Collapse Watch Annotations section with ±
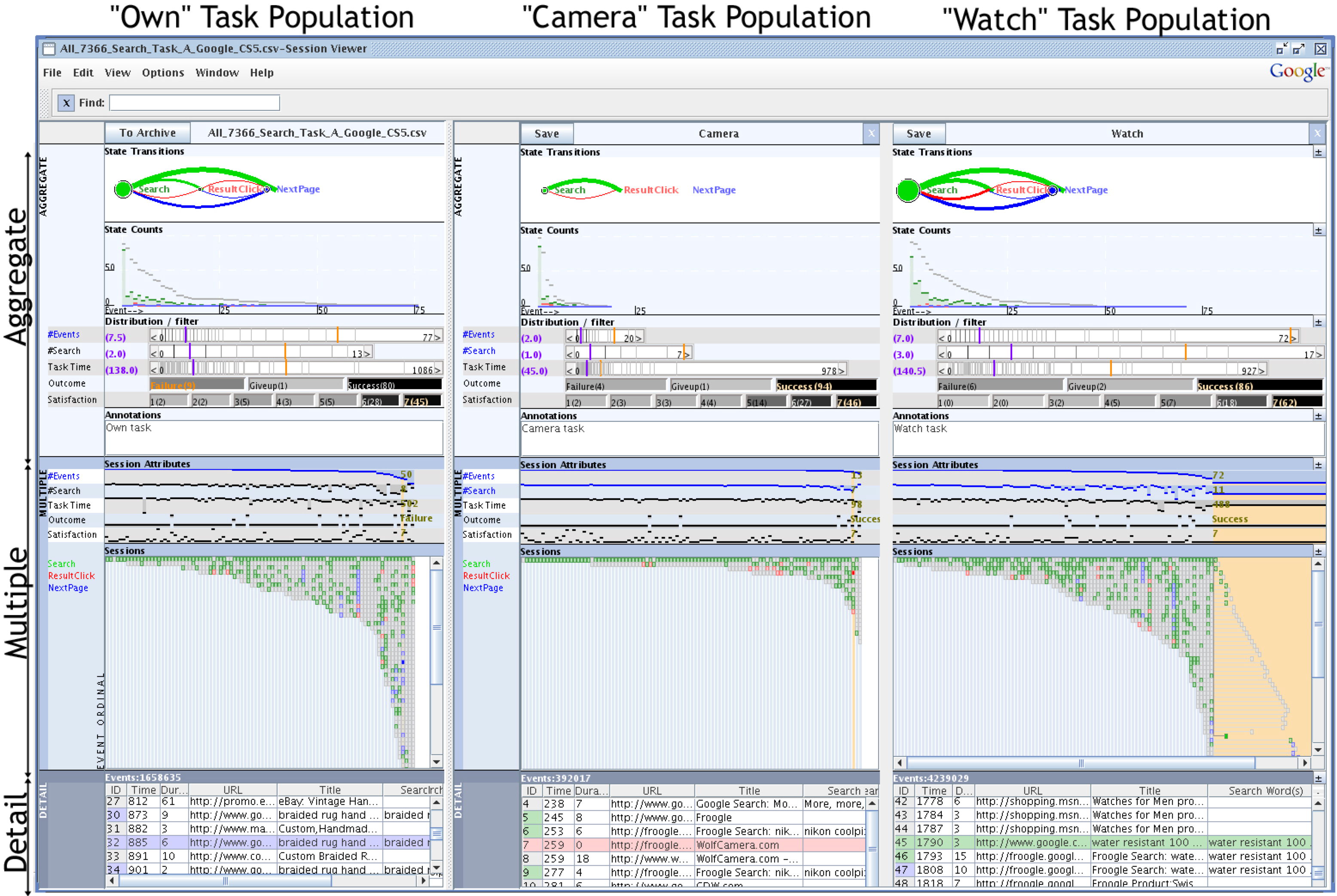Image resolution: width=1337 pixels, height=896 pixels. click(1318, 417)
